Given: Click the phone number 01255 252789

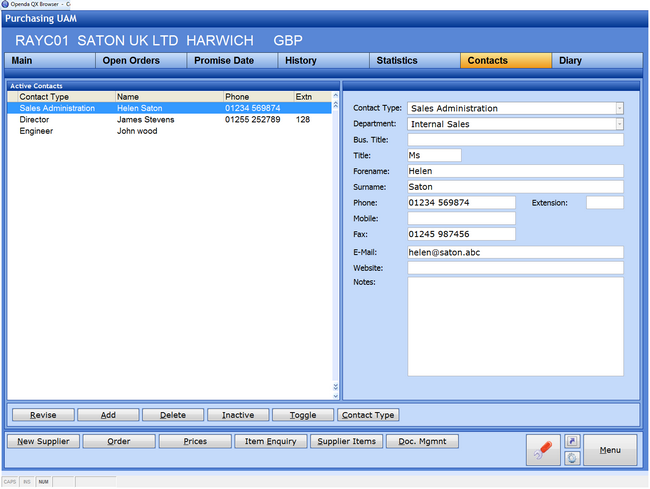Looking at the screenshot, I should tap(252, 120).
